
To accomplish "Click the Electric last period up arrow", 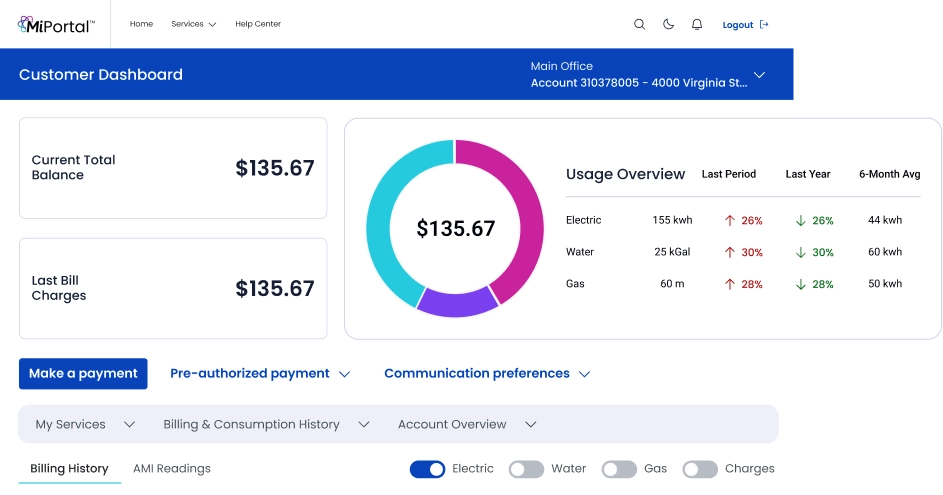I will [730, 220].
